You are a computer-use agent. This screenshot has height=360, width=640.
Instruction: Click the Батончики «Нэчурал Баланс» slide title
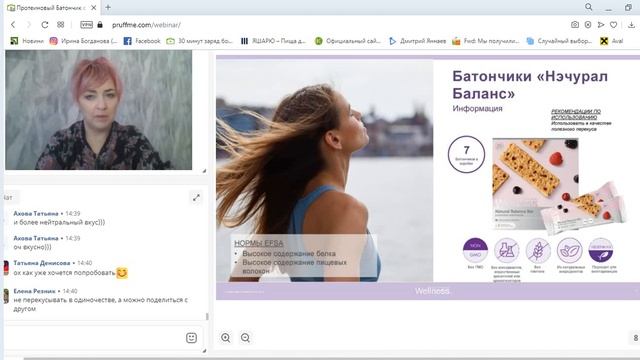pos(530,84)
